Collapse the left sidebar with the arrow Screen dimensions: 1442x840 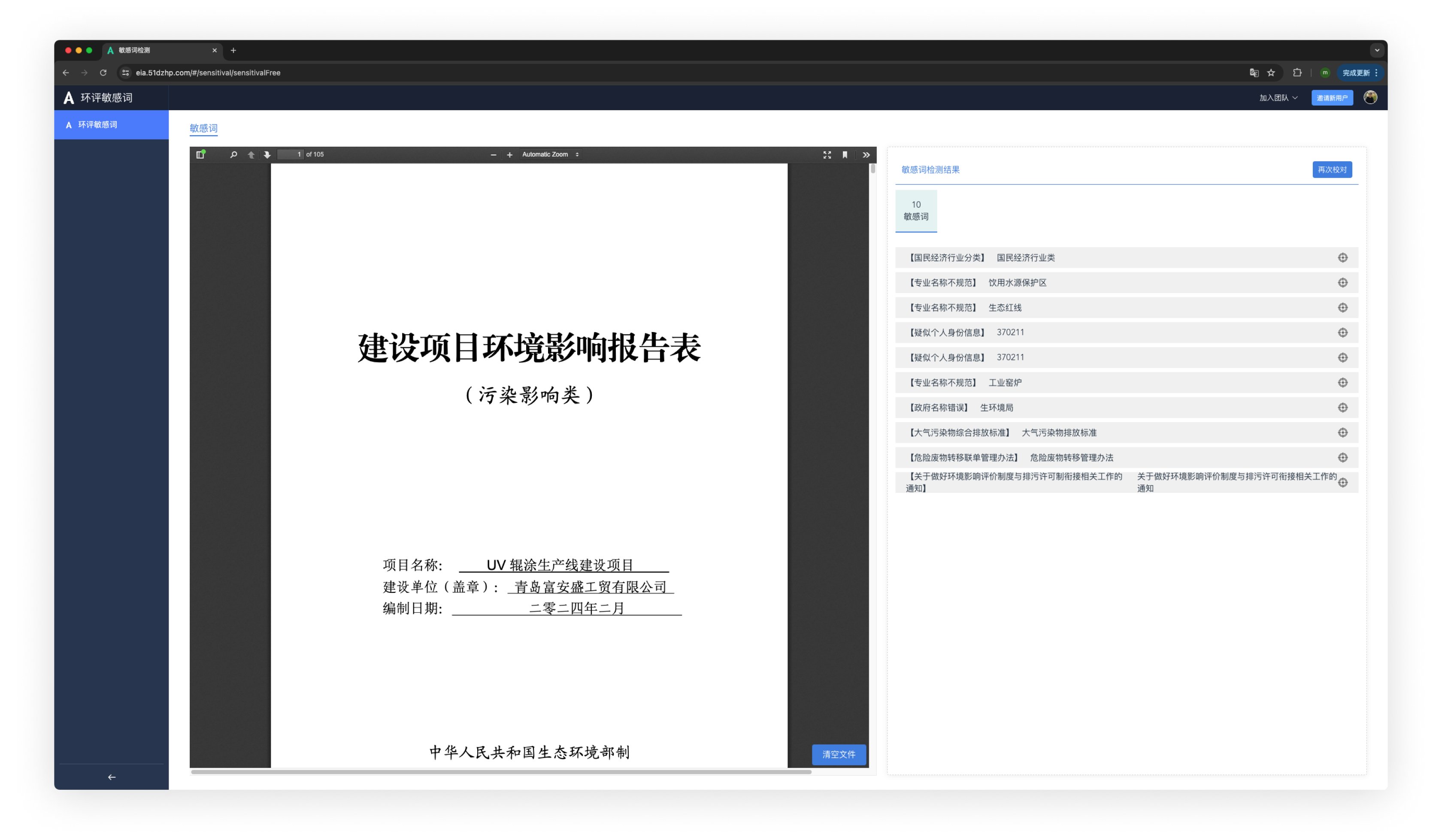[x=111, y=777]
